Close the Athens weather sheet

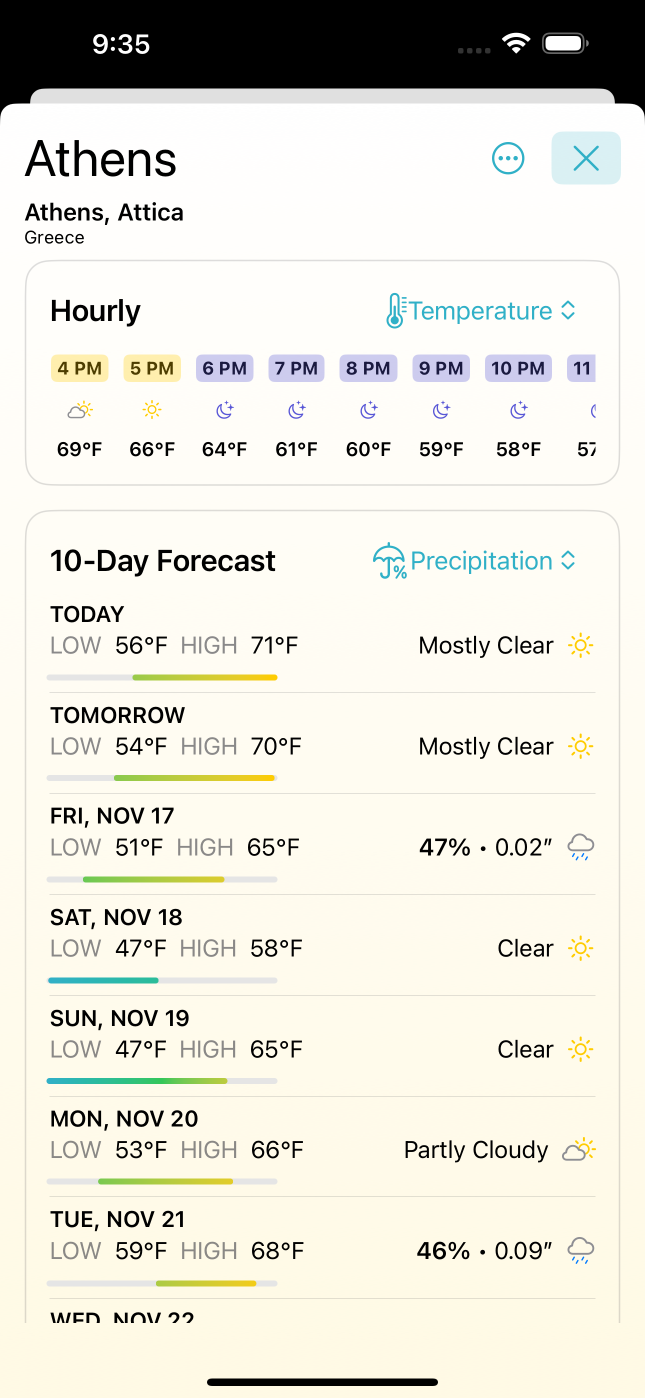tap(586, 158)
